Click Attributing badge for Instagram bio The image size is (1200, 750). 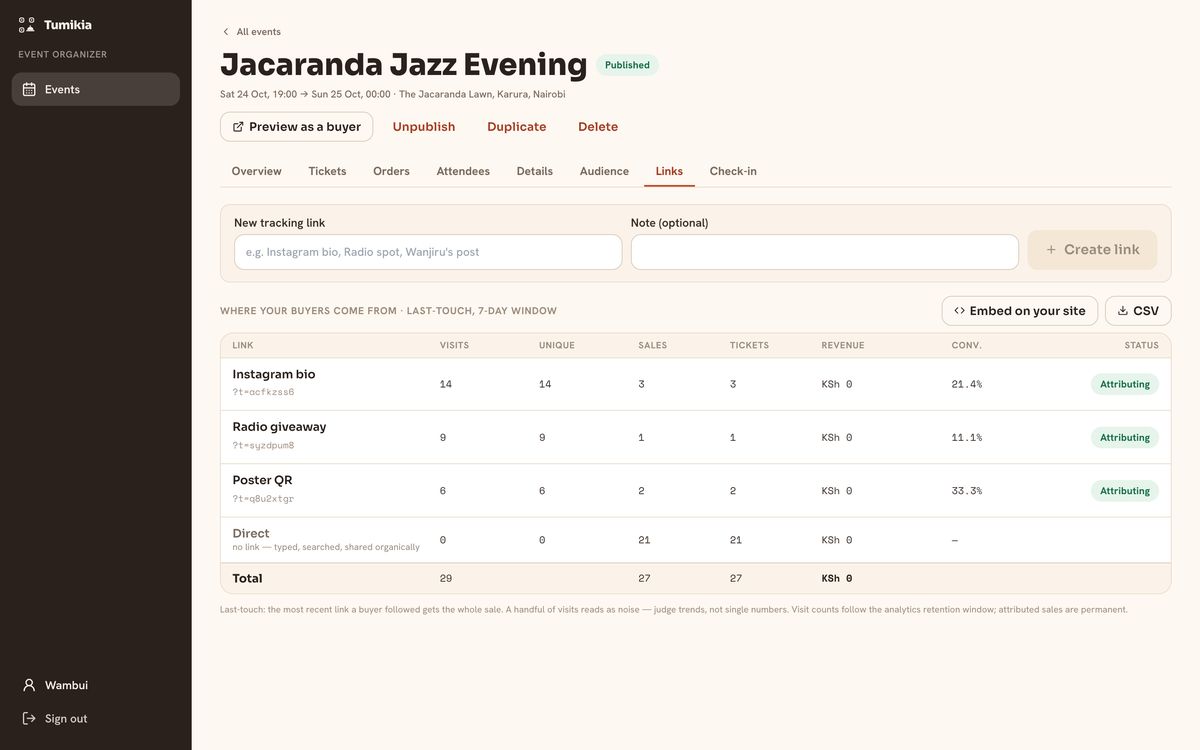coord(1124,384)
